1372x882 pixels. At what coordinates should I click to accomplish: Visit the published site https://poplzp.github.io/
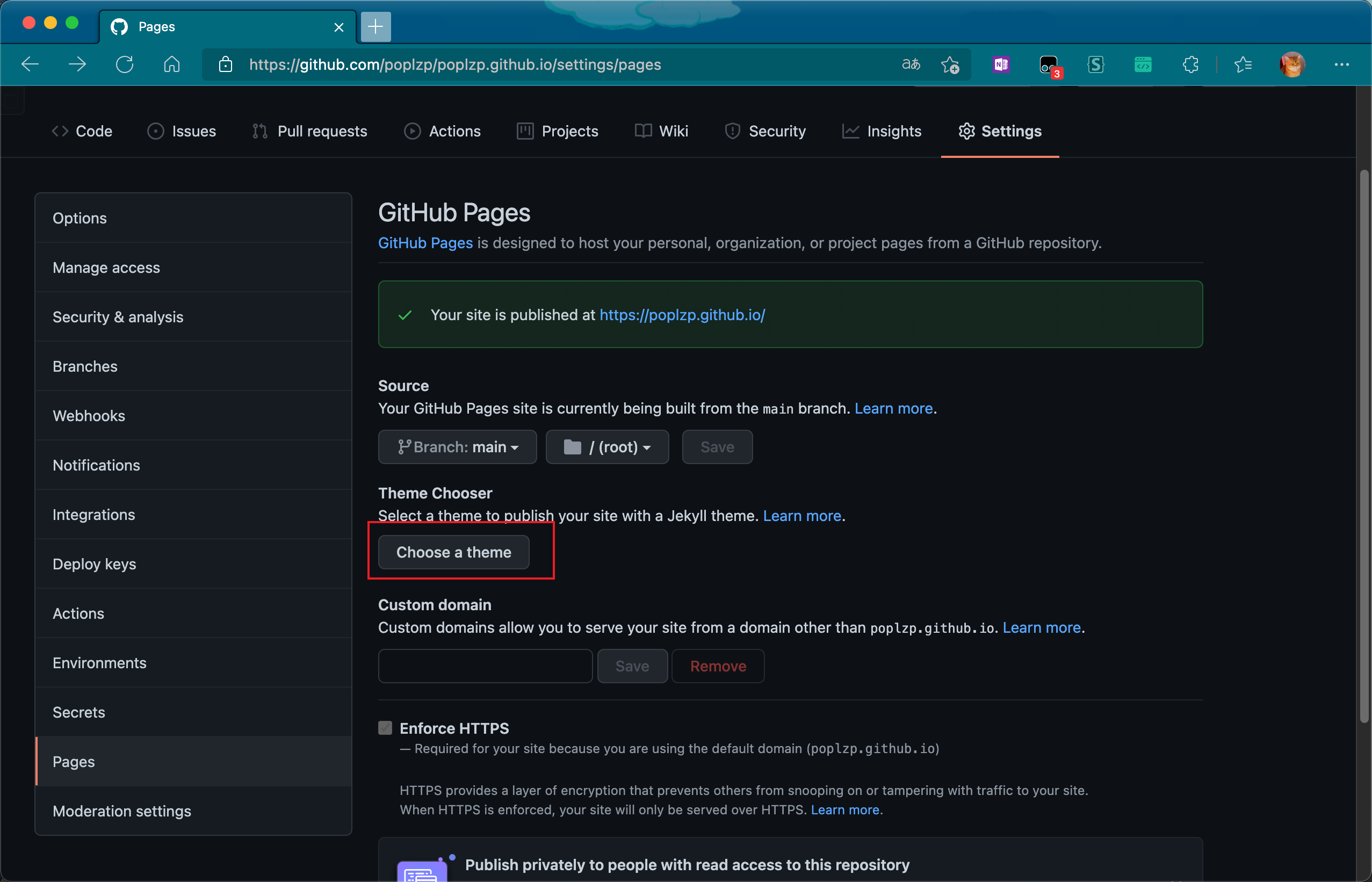pos(682,315)
